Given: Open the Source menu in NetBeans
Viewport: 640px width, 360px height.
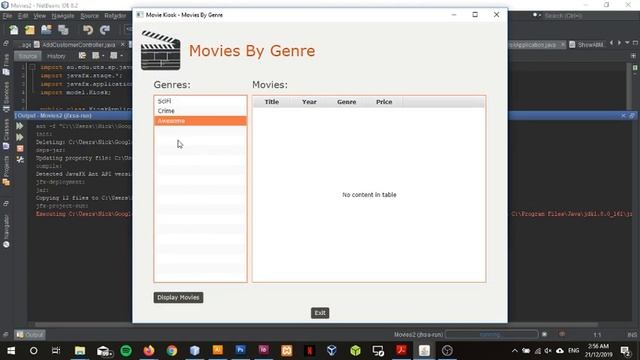Looking at the screenshot, I should pyautogui.click(x=89, y=16).
